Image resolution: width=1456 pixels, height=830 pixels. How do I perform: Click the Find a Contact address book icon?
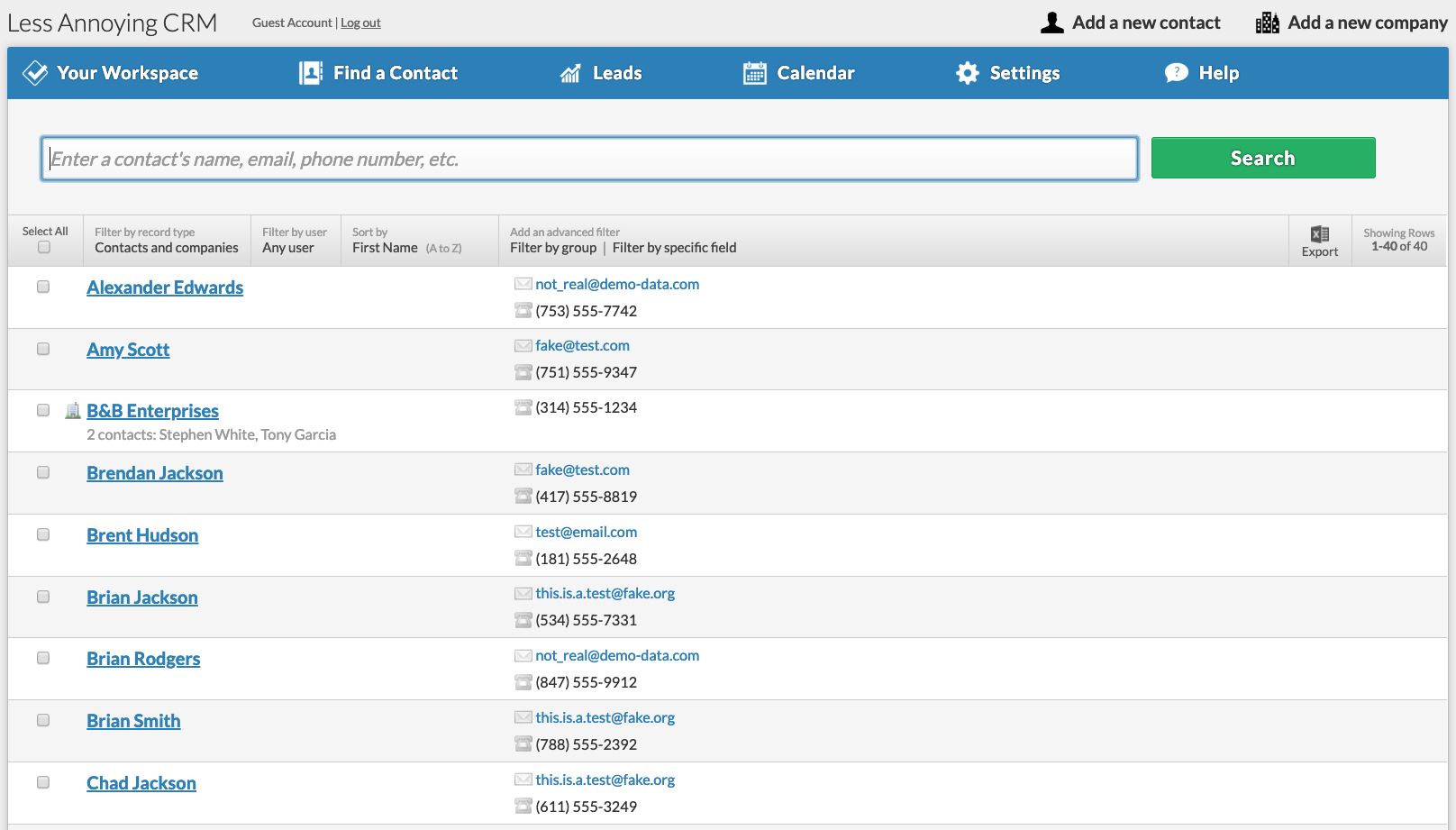point(311,73)
